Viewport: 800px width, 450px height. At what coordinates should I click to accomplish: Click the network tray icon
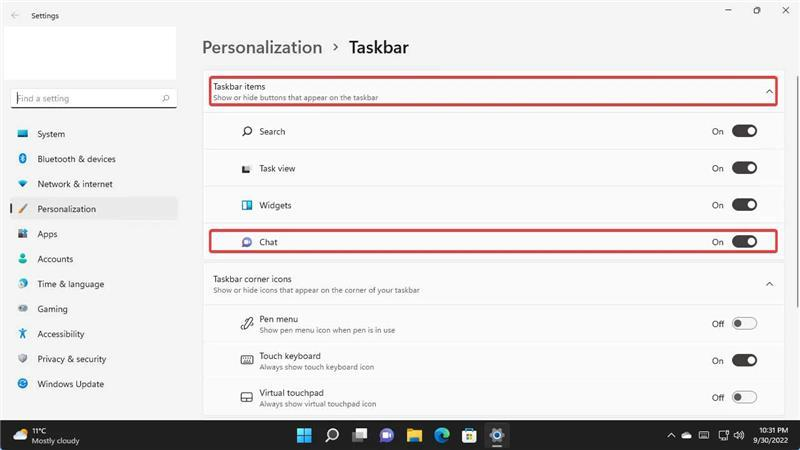coord(723,435)
